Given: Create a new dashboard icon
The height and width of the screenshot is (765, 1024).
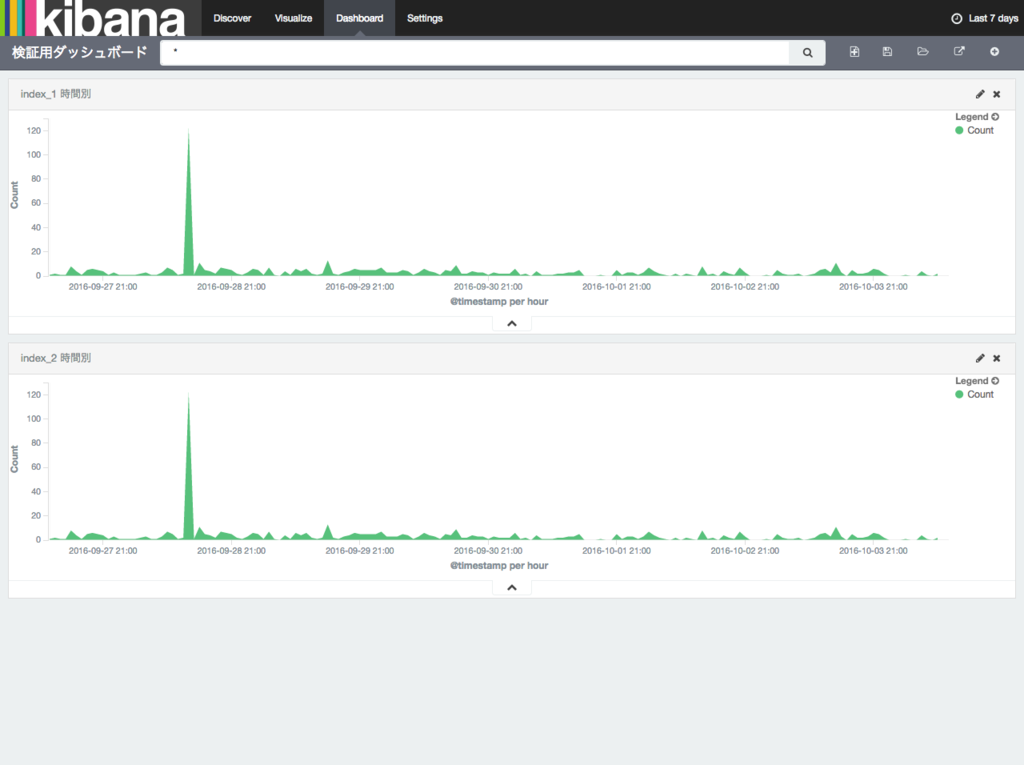Looking at the screenshot, I should click(x=854, y=52).
